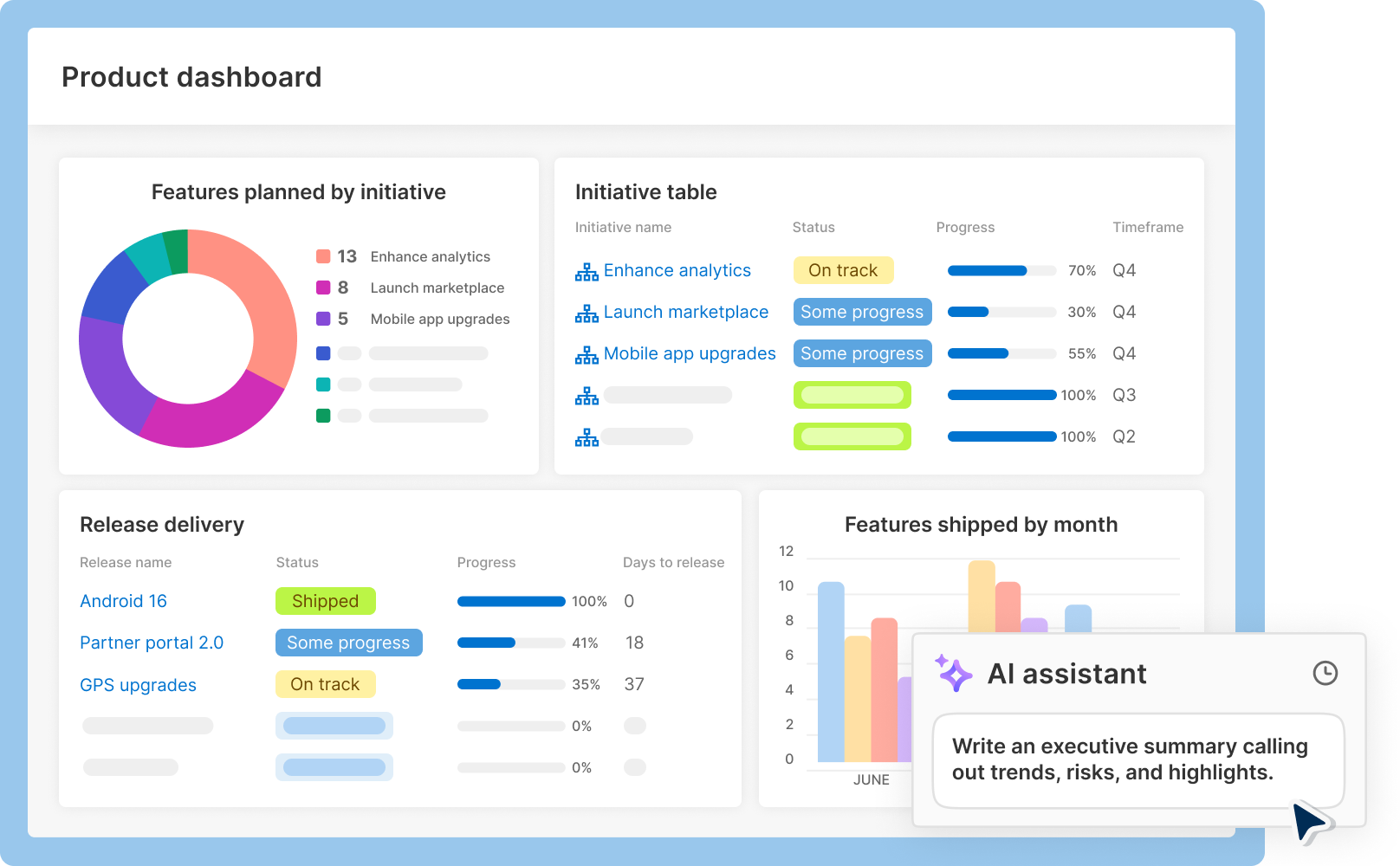Click the On track status for GPS upgrades
Viewport: 1400px width, 866px height.
click(325, 684)
